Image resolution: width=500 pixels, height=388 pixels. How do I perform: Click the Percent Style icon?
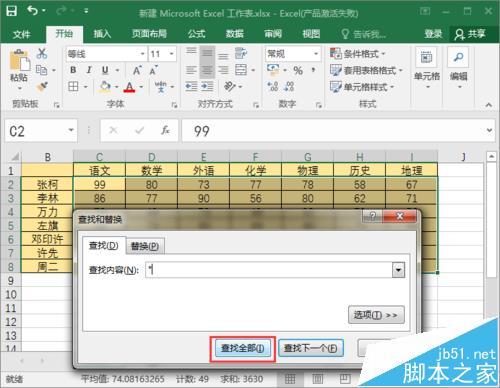[x=298, y=70]
